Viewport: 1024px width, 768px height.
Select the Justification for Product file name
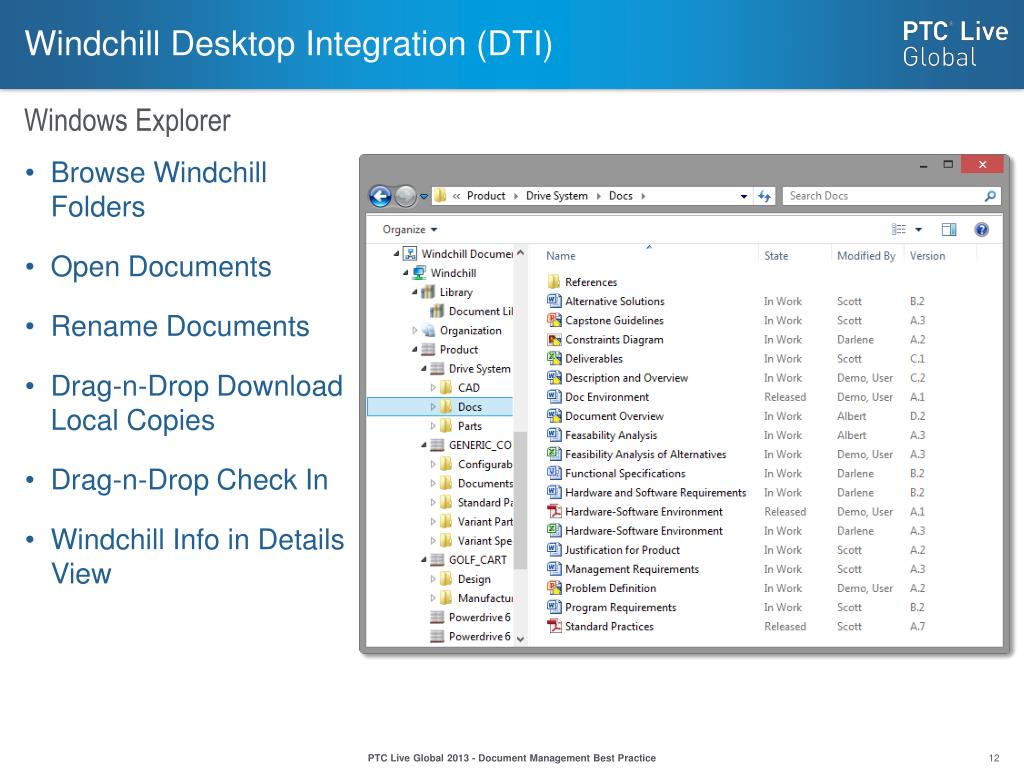[x=622, y=550]
